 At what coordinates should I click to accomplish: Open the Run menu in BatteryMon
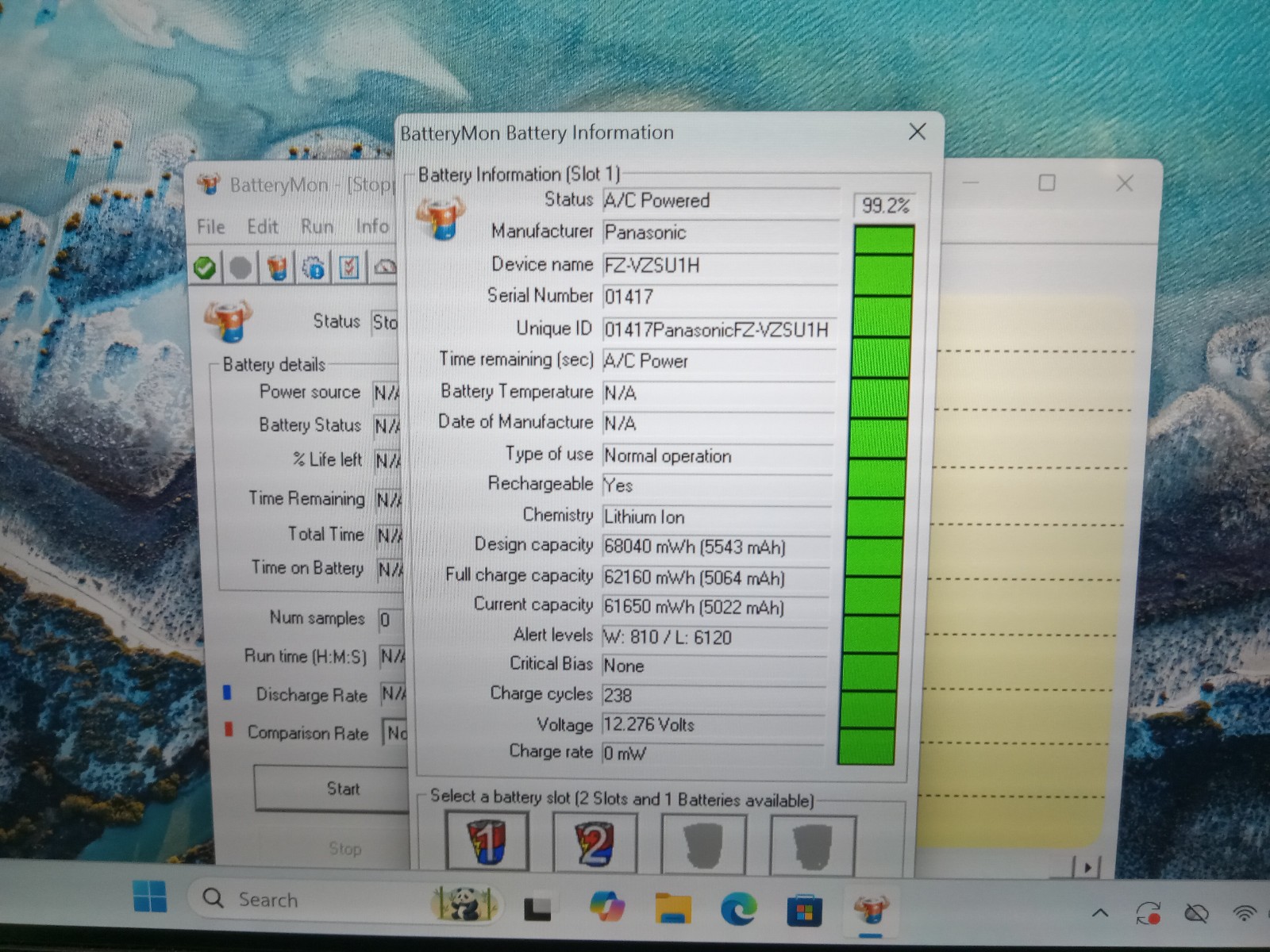[317, 226]
